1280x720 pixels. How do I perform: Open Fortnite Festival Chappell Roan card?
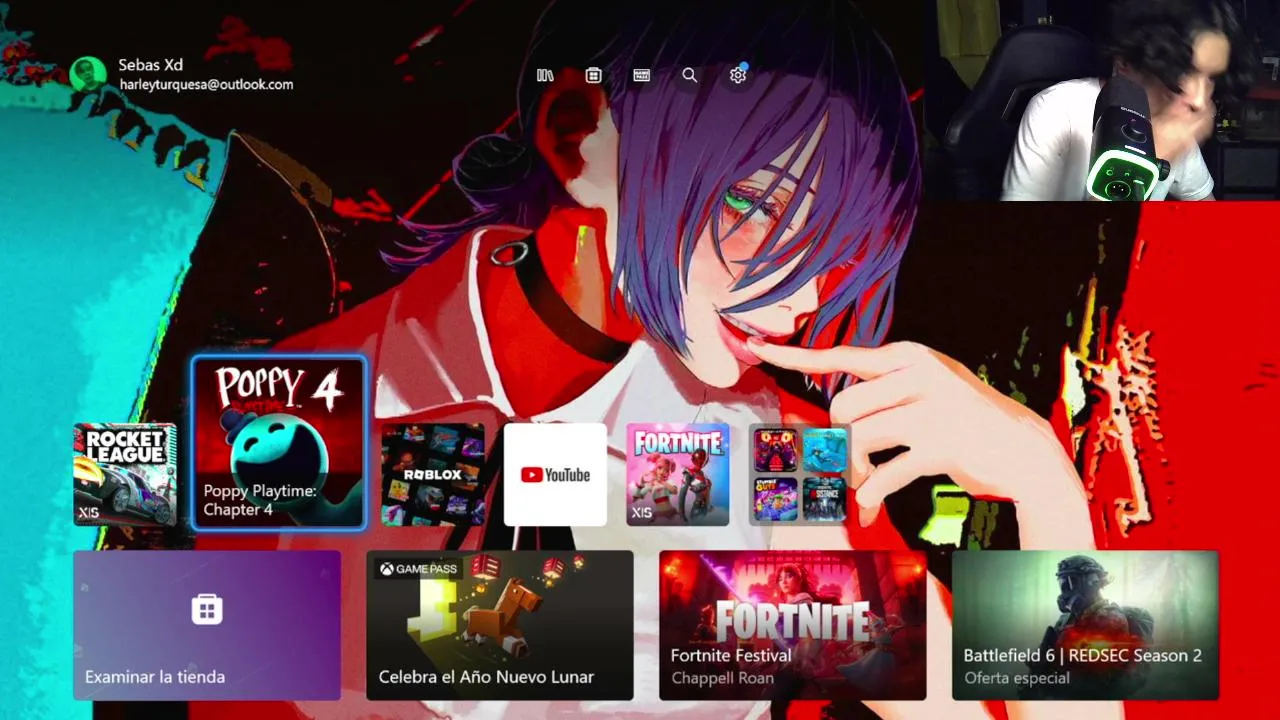793,625
